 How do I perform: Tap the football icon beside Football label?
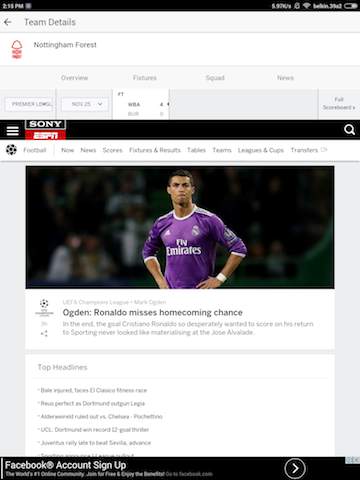point(11,150)
